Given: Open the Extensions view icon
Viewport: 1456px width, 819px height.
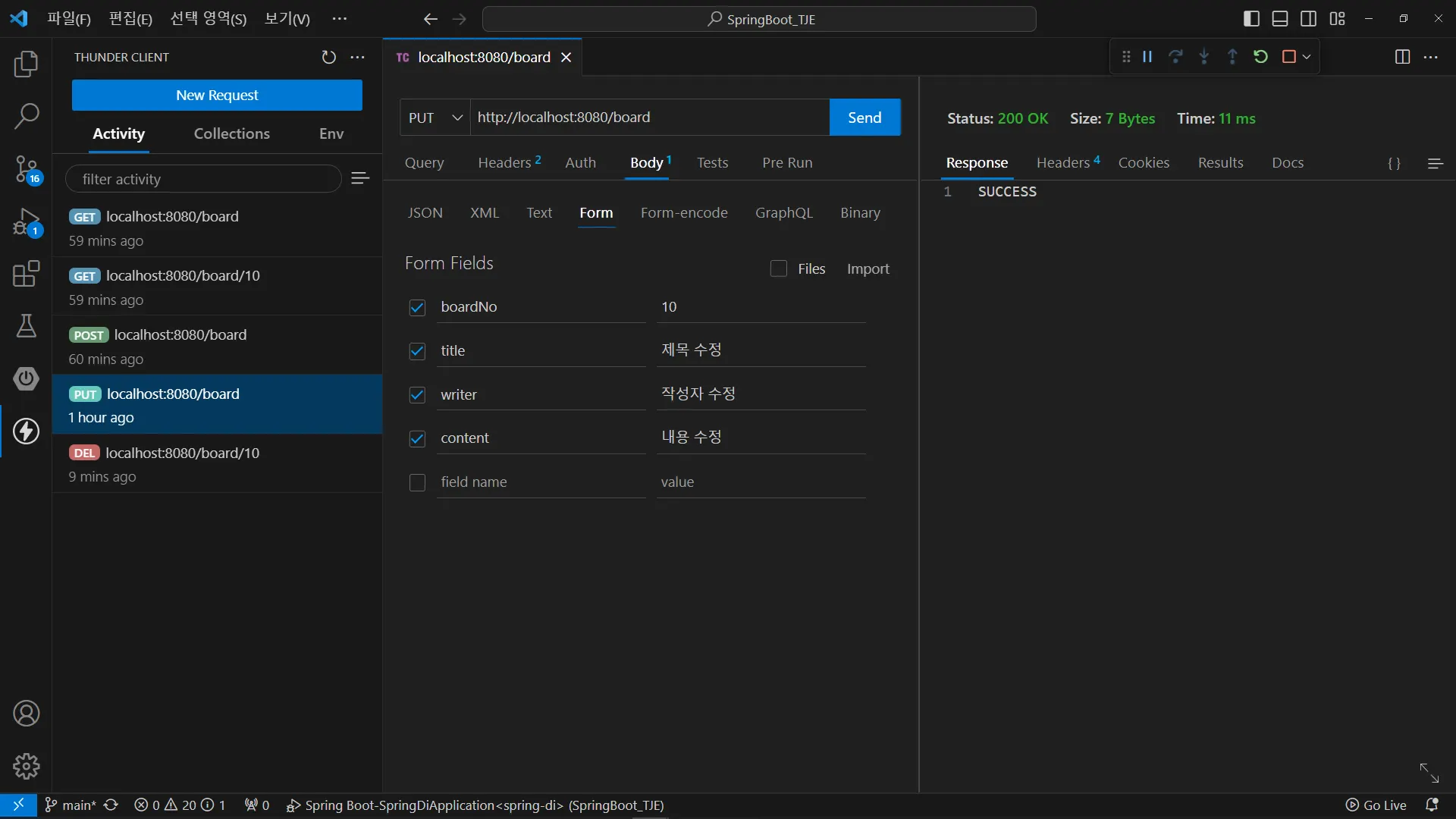Looking at the screenshot, I should (x=26, y=274).
